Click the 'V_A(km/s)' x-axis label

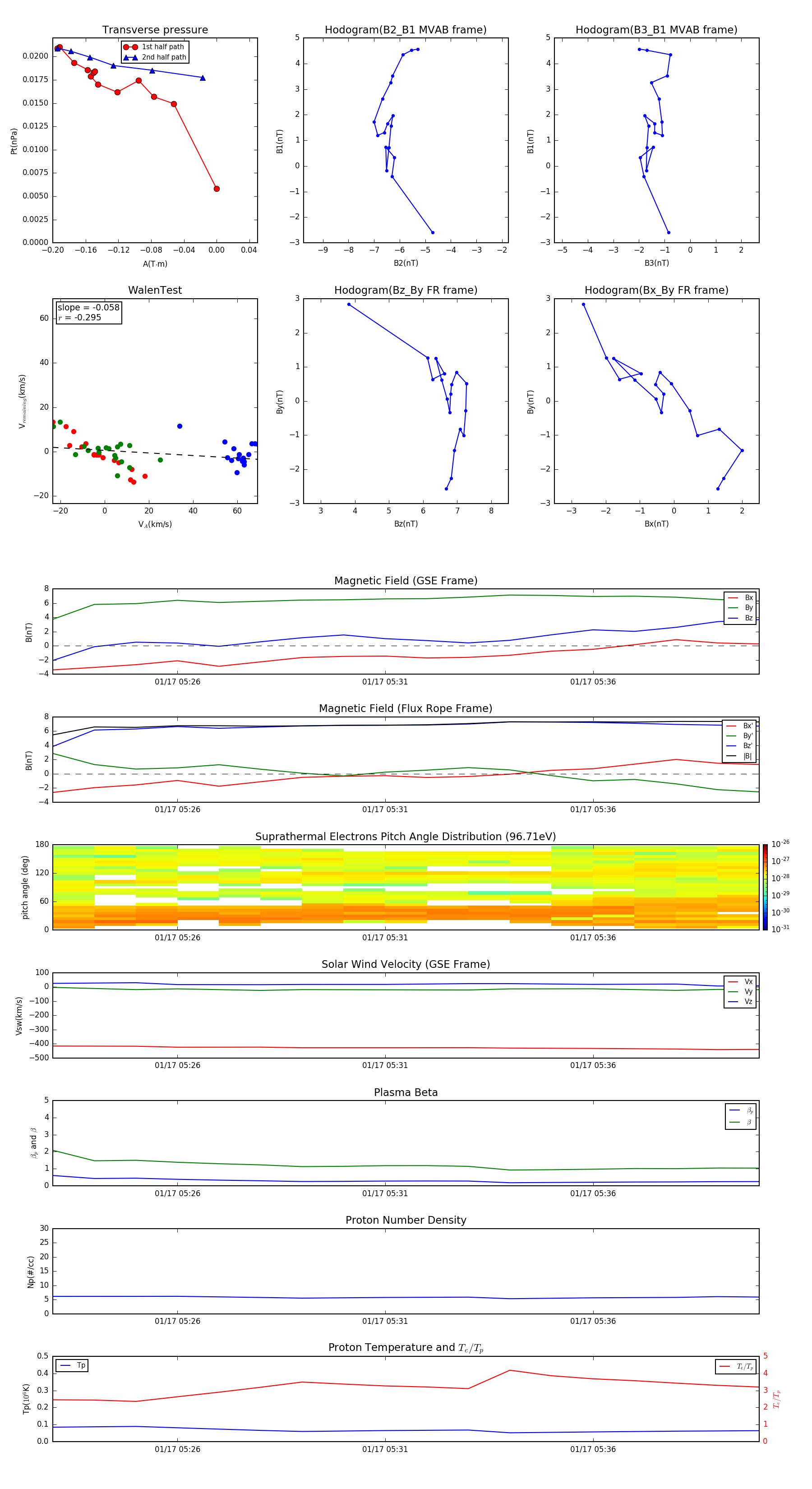click(155, 524)
